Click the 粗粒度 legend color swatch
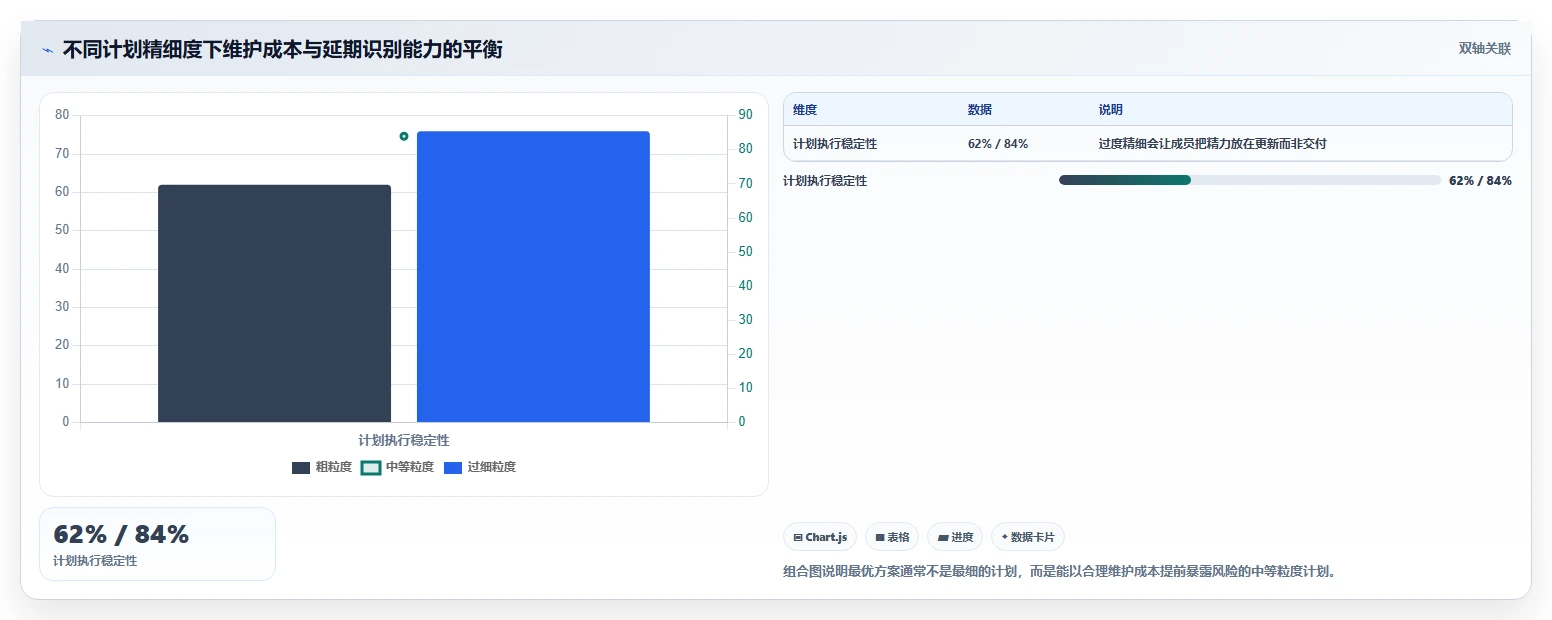This screenshot has height=620, width=1552. tap(301, 468)
